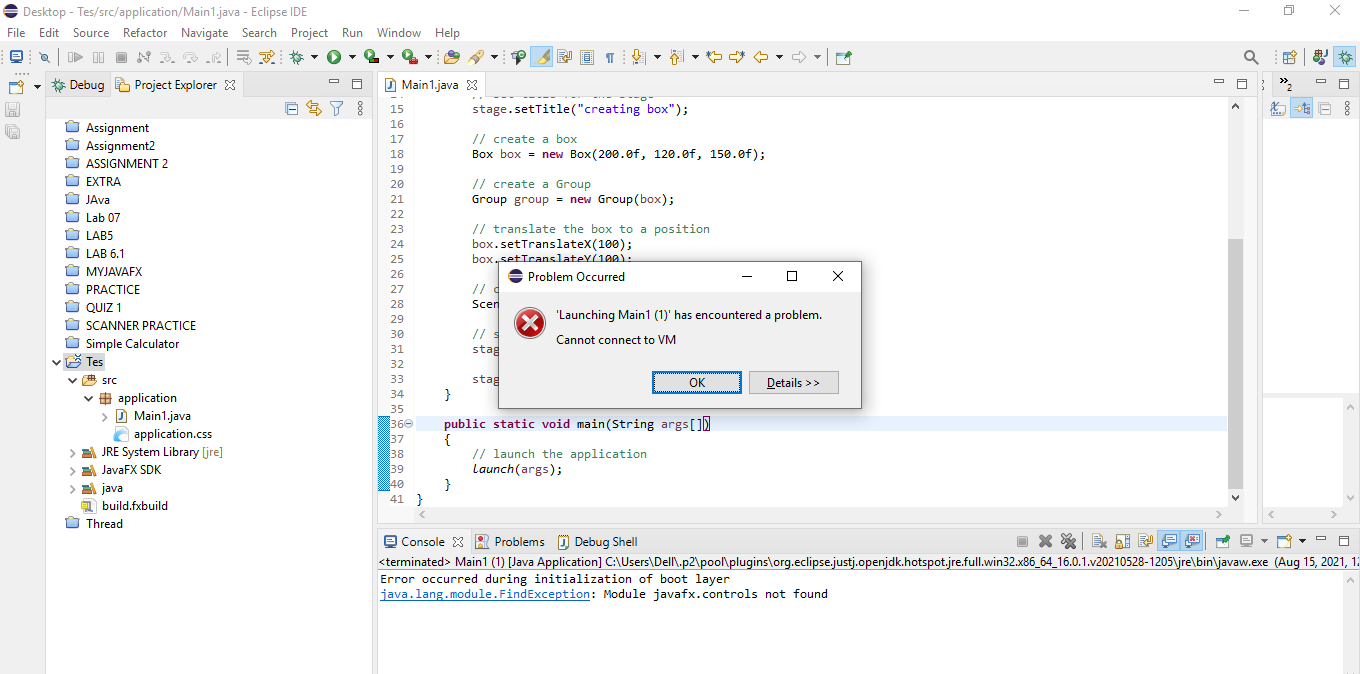Screen dimensions: 1360x674
Task: Click the Coverage run toolbar icon
Action: point(371,58)
